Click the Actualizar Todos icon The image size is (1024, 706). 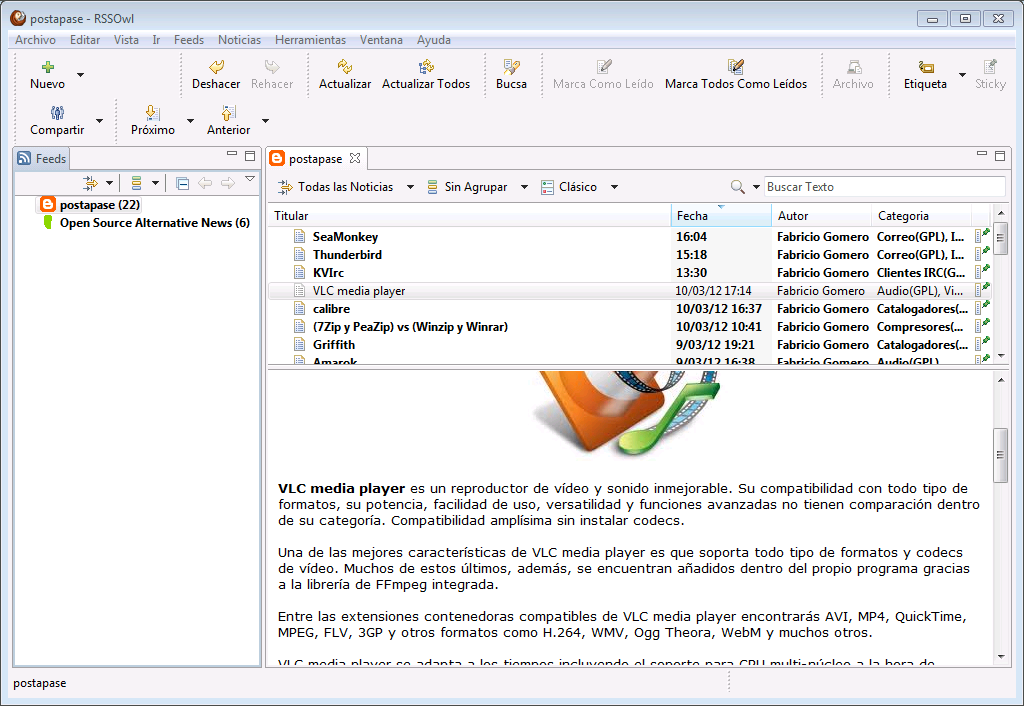(426, 67)
